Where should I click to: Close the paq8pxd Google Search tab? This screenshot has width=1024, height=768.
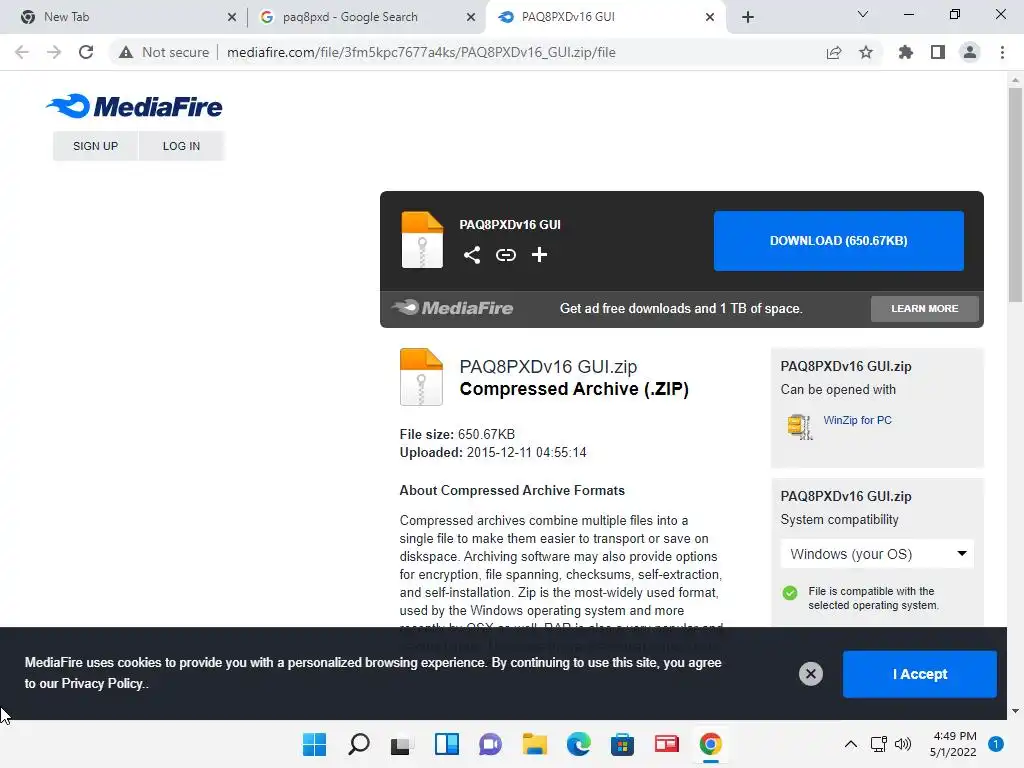(471, 17)
